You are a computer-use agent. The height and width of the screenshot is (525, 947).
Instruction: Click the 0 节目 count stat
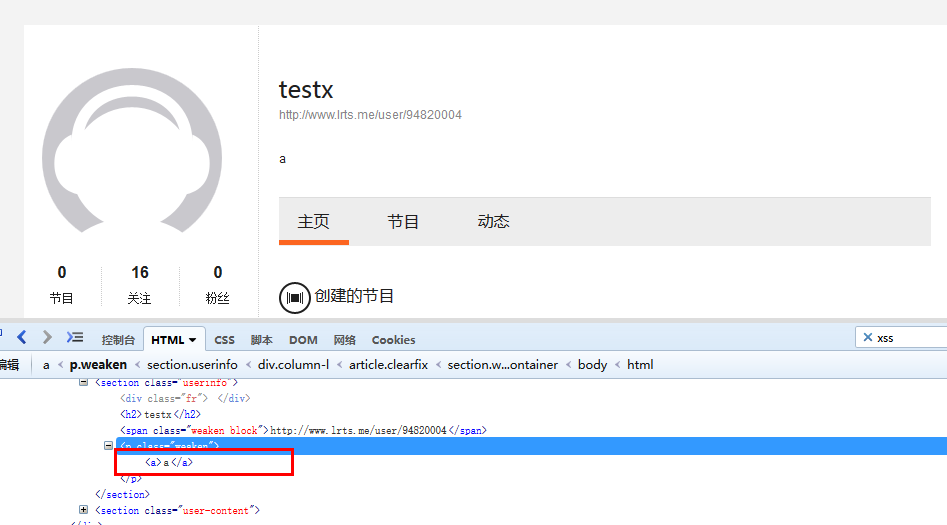click(62, 284)
